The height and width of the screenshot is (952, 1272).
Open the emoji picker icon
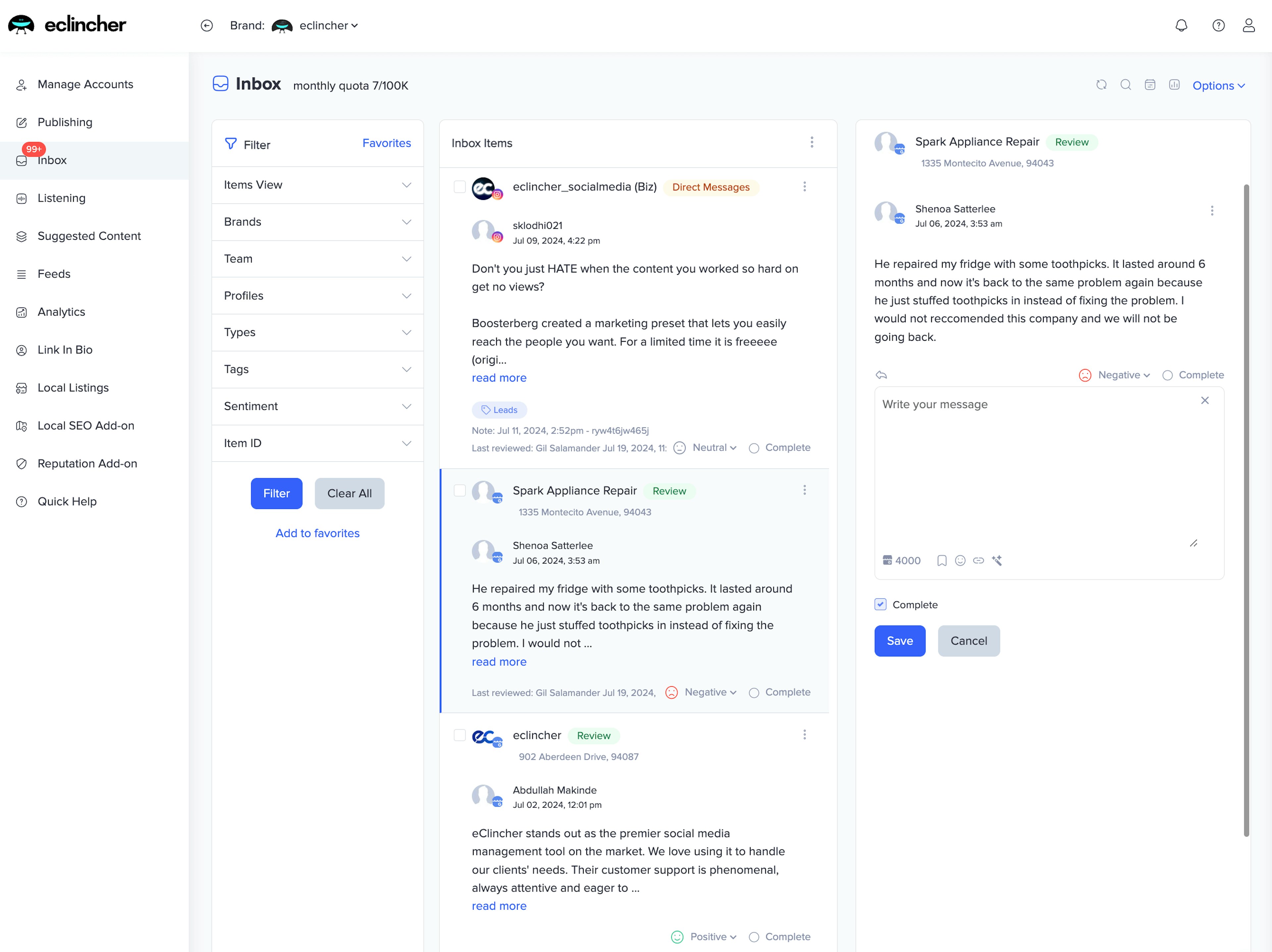coord(960,561)
